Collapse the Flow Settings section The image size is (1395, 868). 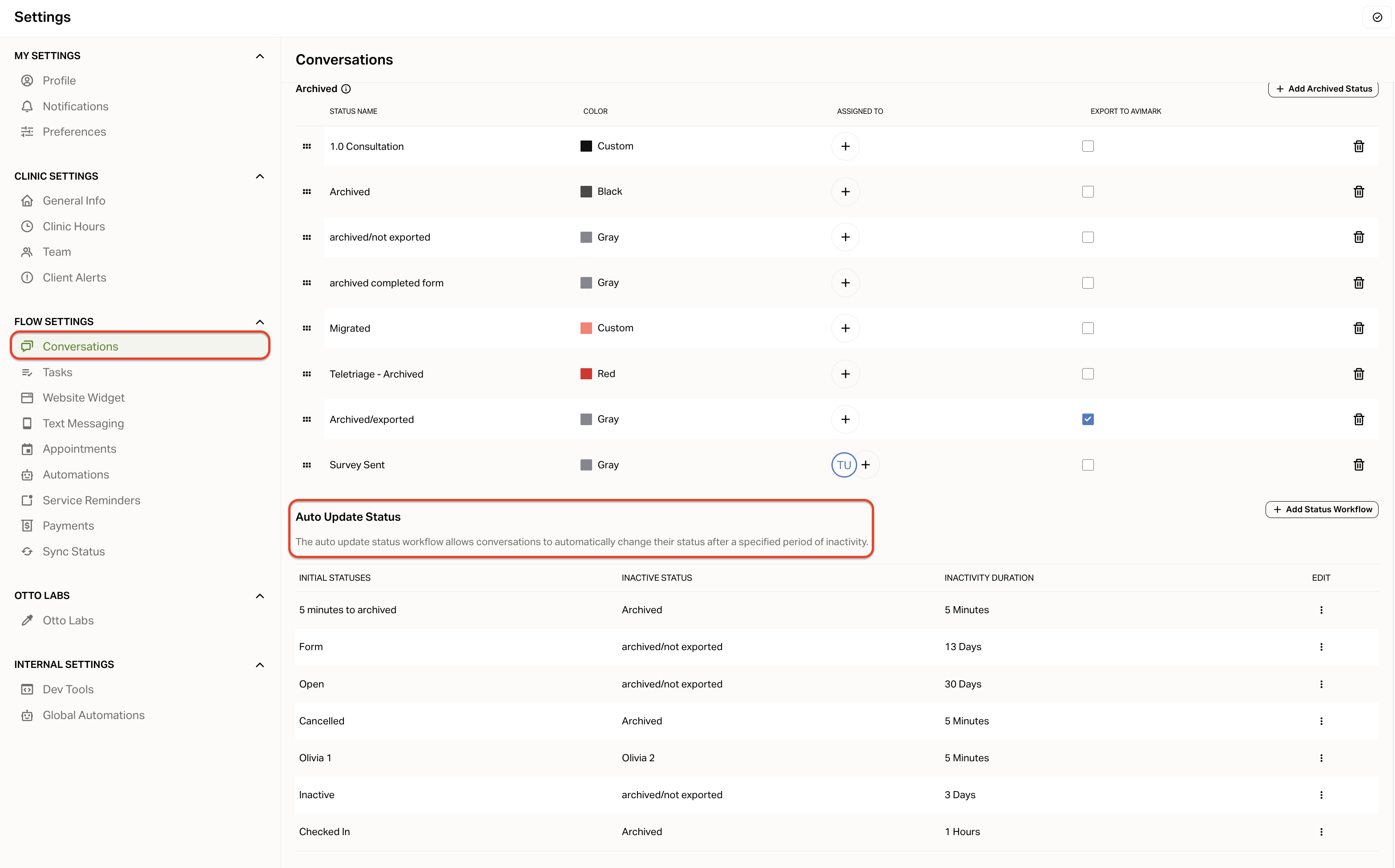260,322
